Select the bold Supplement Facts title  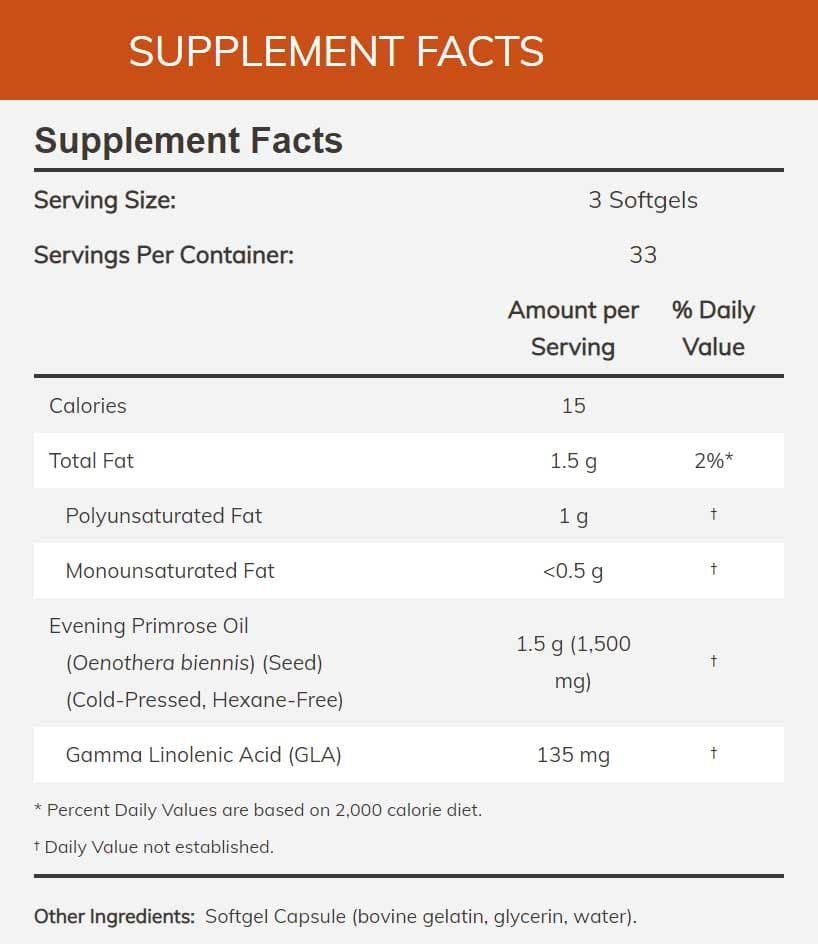[188, 141]
